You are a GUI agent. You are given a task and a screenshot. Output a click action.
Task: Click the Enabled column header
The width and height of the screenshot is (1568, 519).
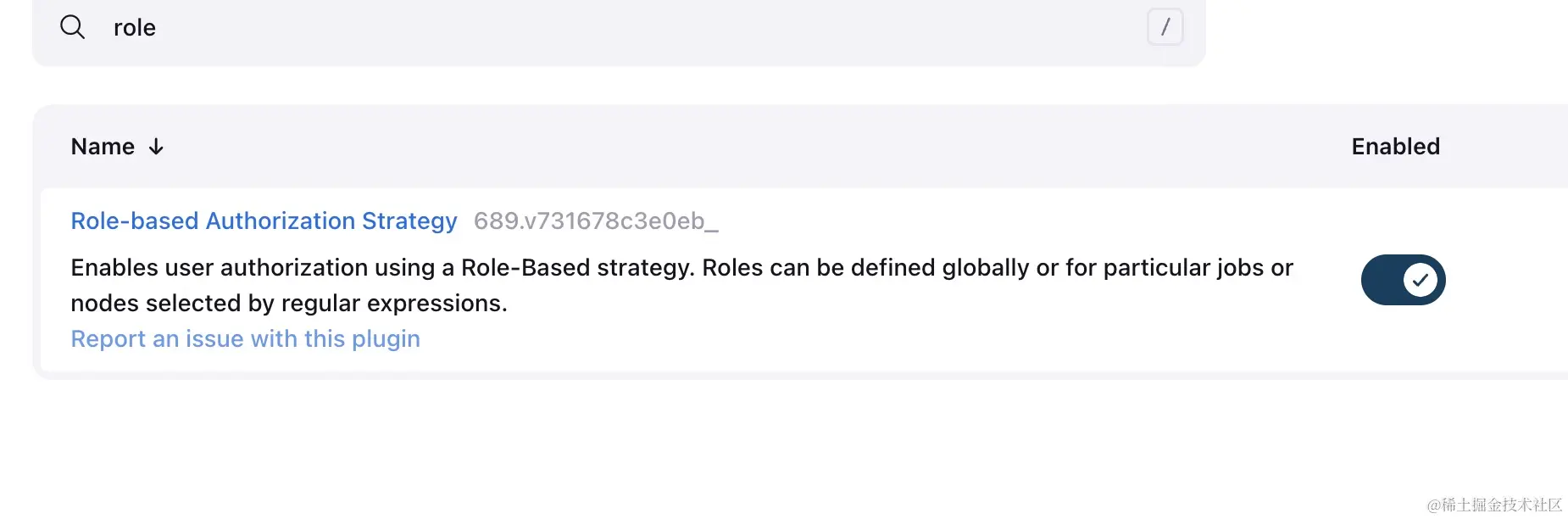point(1395,147)
